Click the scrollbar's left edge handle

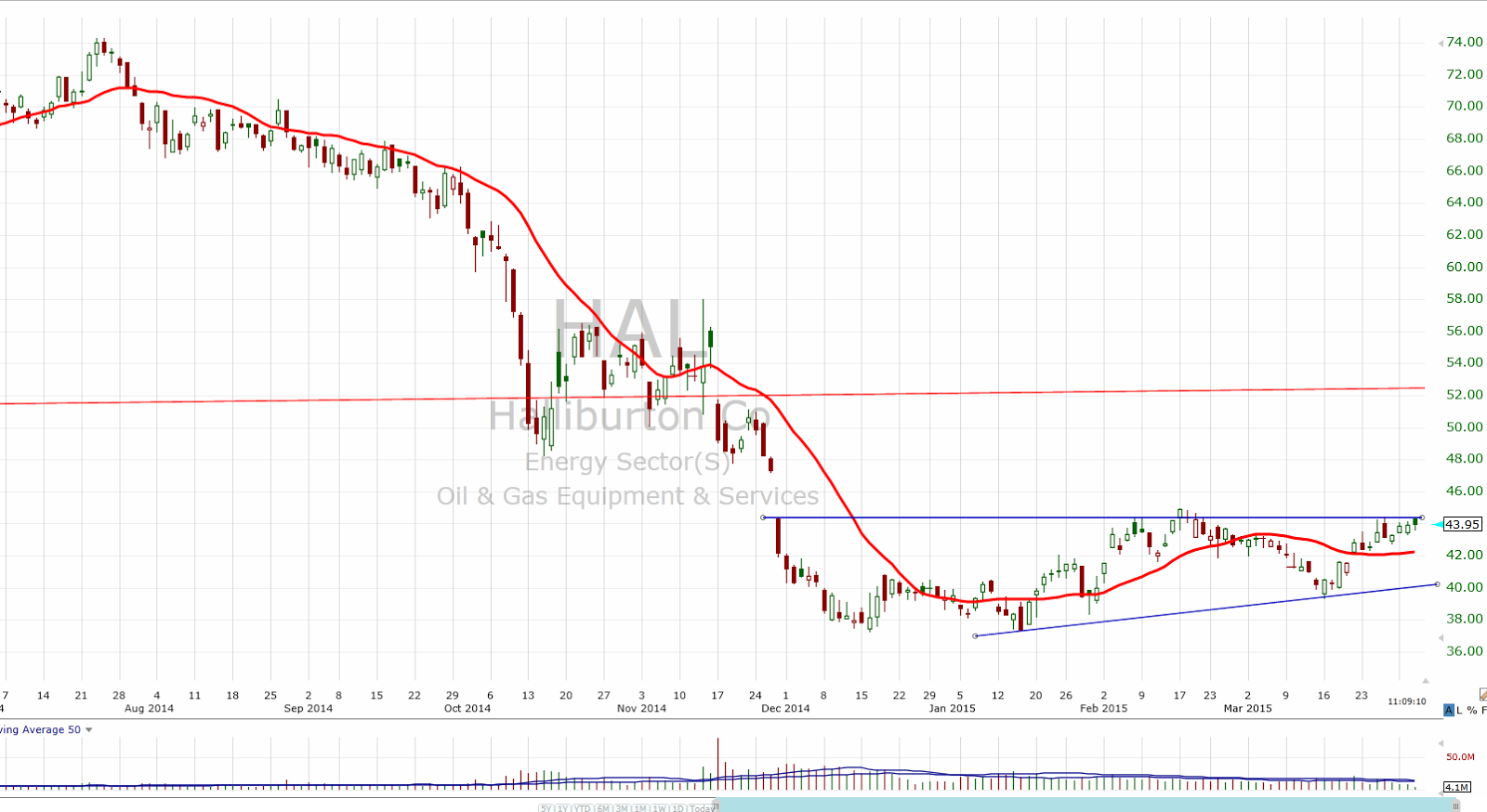pyautogui.click(x=716, y=805)
